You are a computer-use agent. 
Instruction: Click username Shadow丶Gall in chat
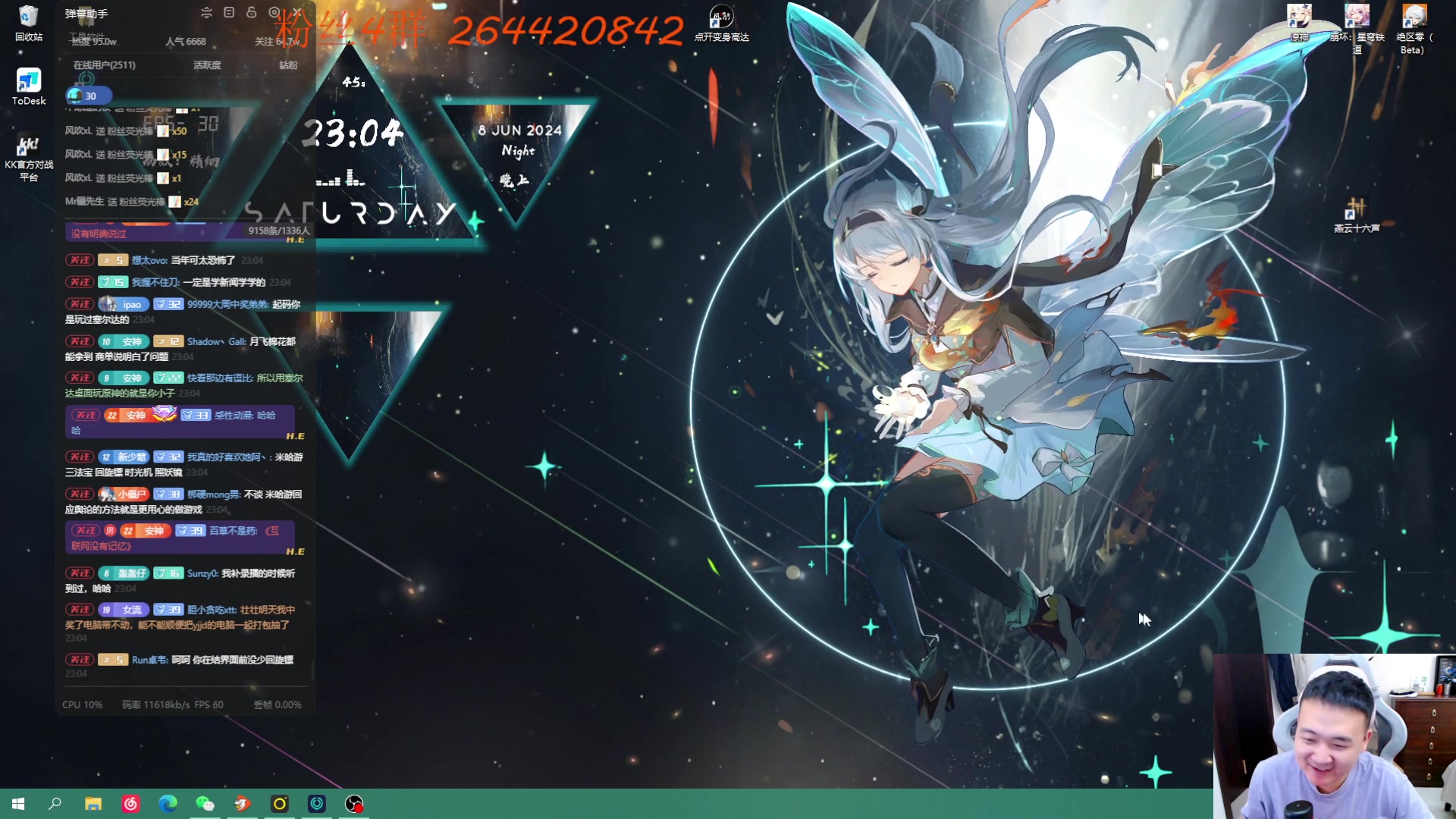tap(217, 341)
